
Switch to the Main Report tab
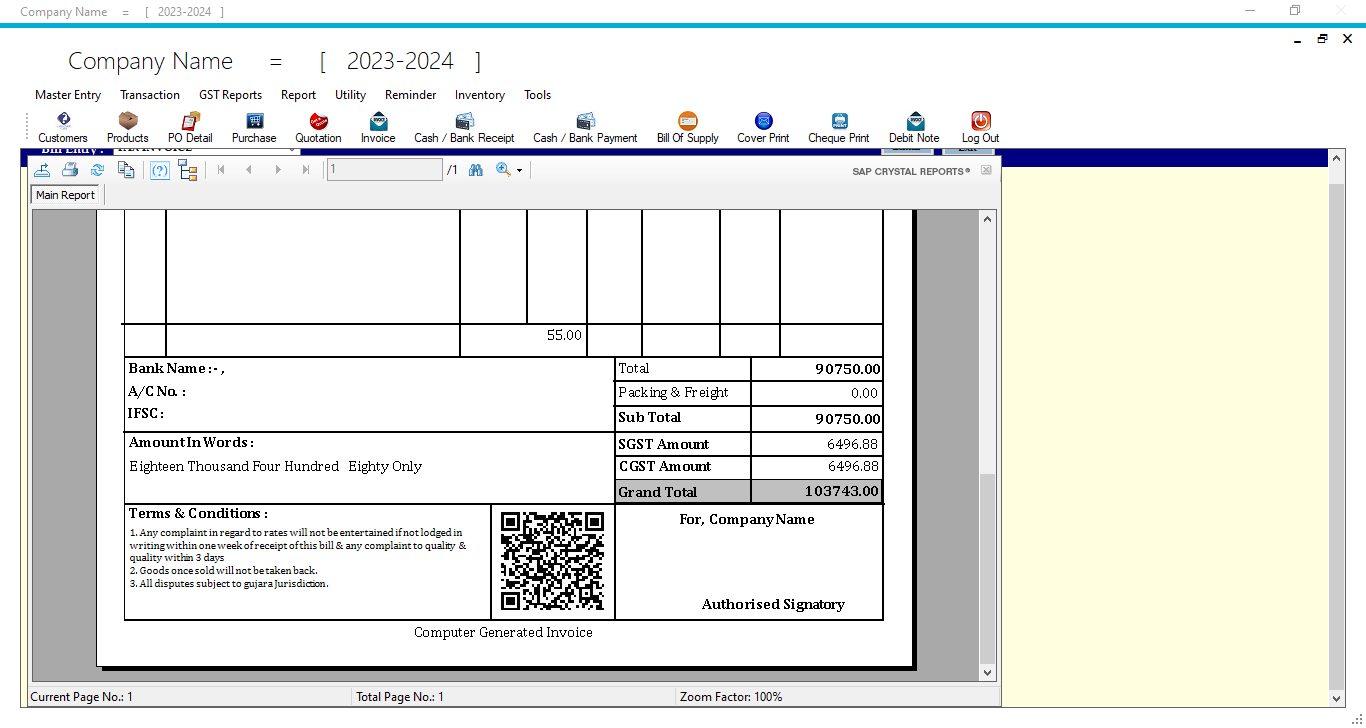pyautogui.click(x=65, y=194)
